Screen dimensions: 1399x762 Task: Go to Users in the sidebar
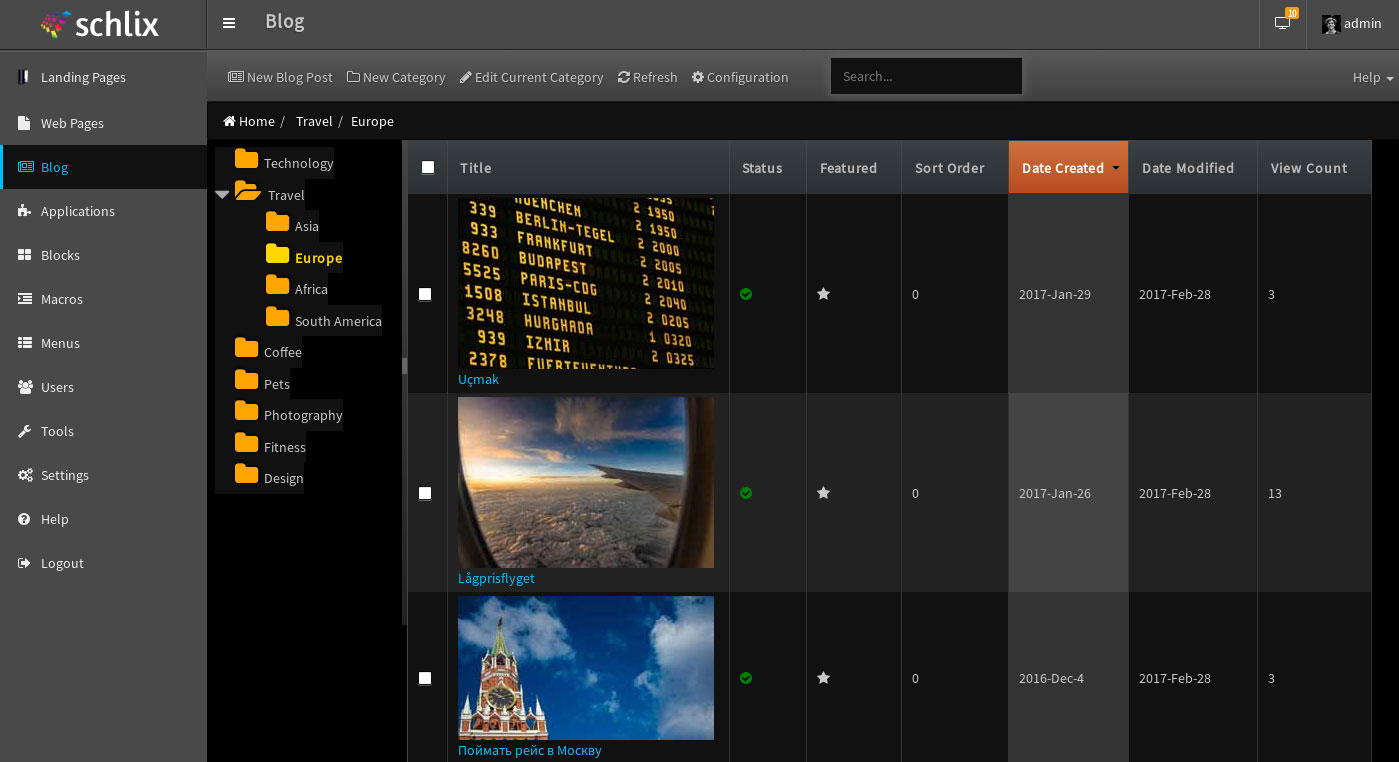pos(57,387)
